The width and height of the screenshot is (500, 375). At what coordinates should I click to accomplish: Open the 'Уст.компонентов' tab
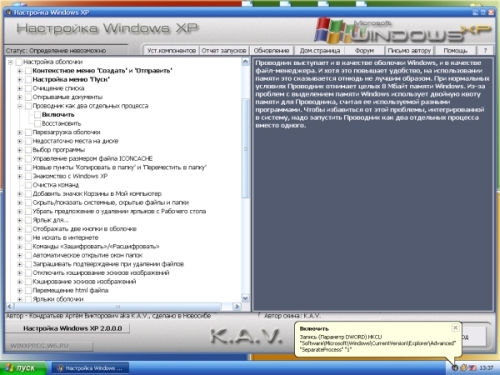coord(171,51)
